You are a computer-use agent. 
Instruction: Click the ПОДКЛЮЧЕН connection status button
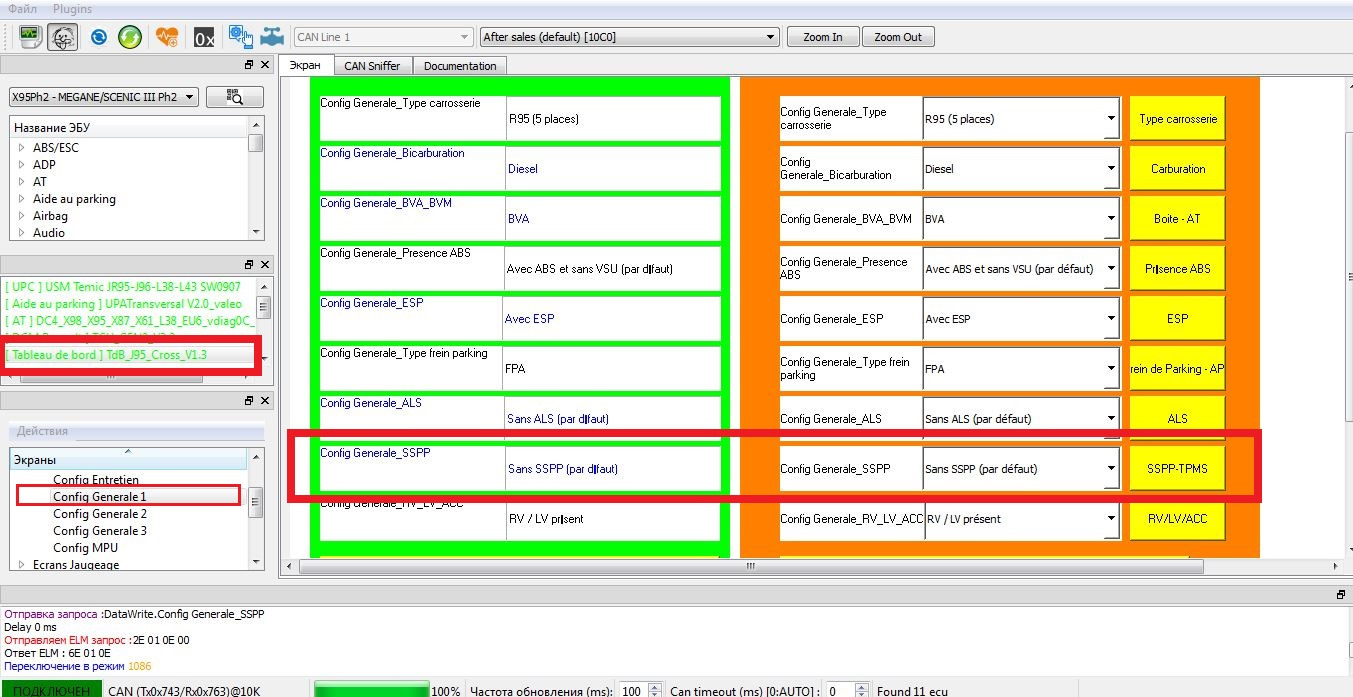click(x=51, y=690)
